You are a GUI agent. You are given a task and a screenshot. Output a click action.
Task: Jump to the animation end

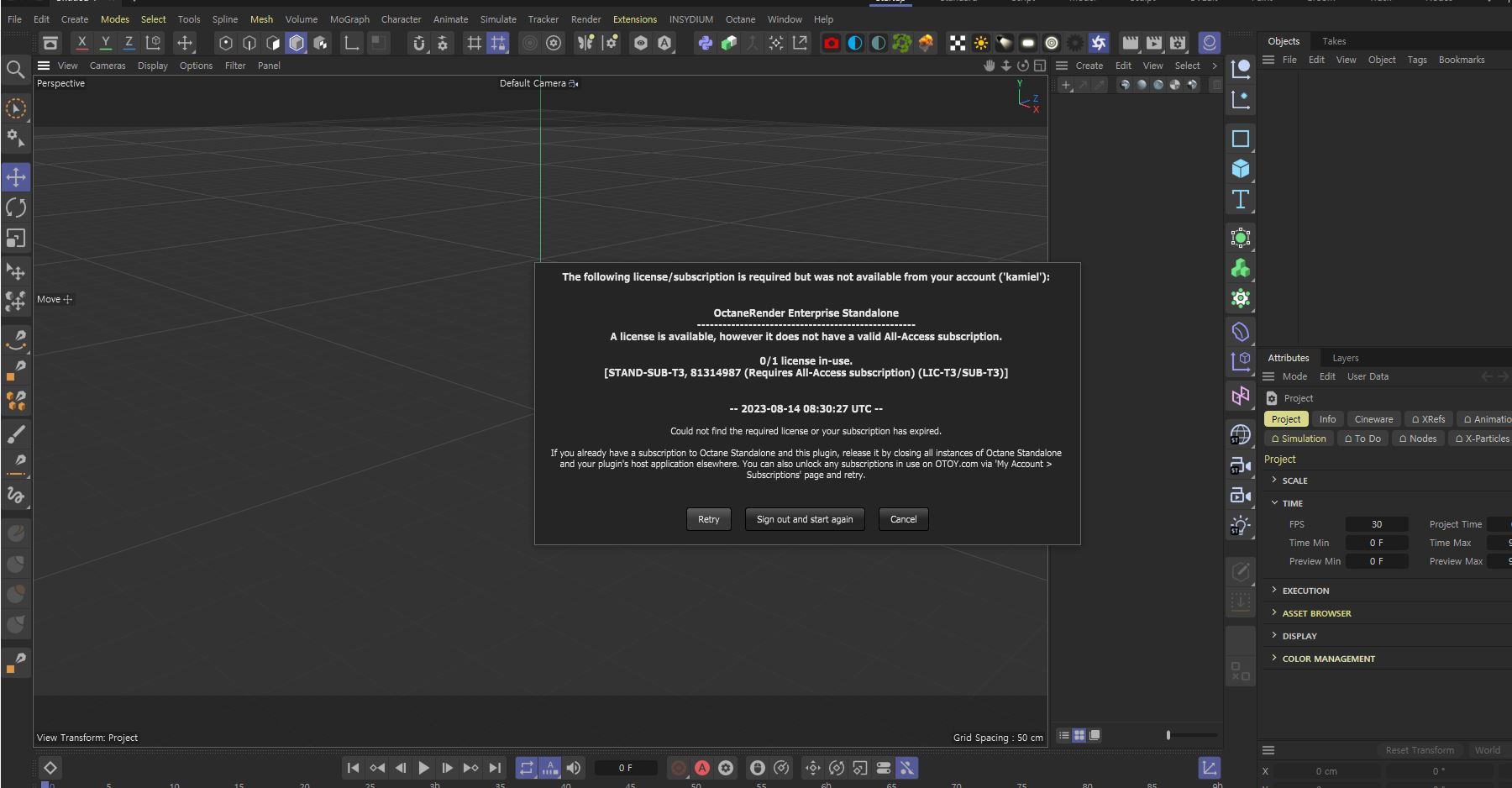pyautogui.click(x=495, y=768)
